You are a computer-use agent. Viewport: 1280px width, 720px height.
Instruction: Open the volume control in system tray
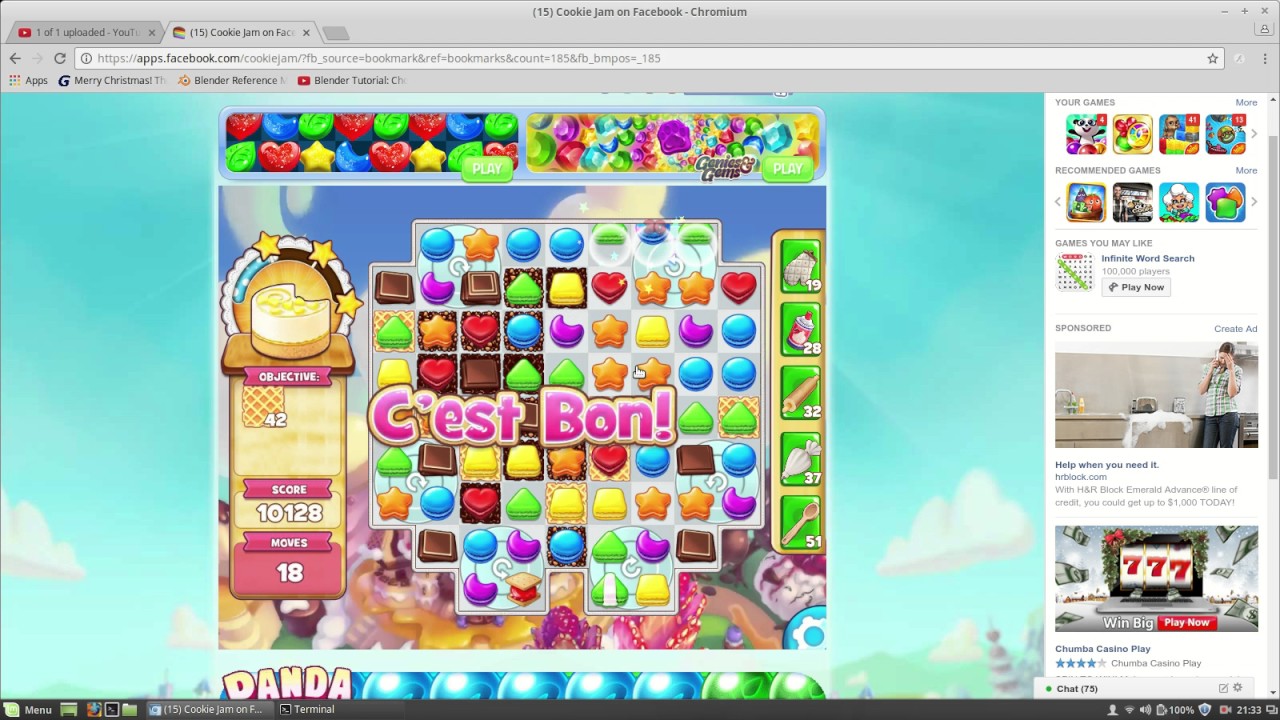click(x=1145, y=709)
